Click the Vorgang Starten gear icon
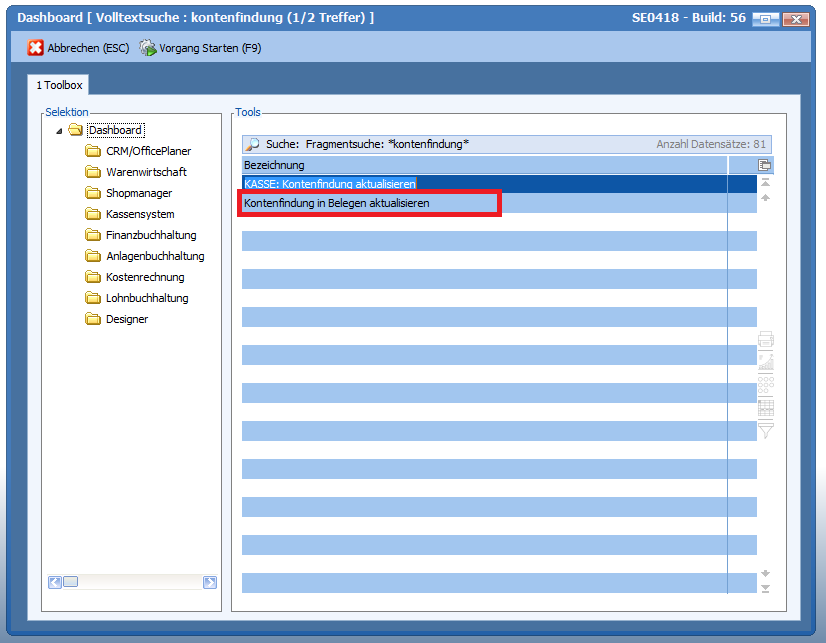826x643 pixels. tap(148, 48)
